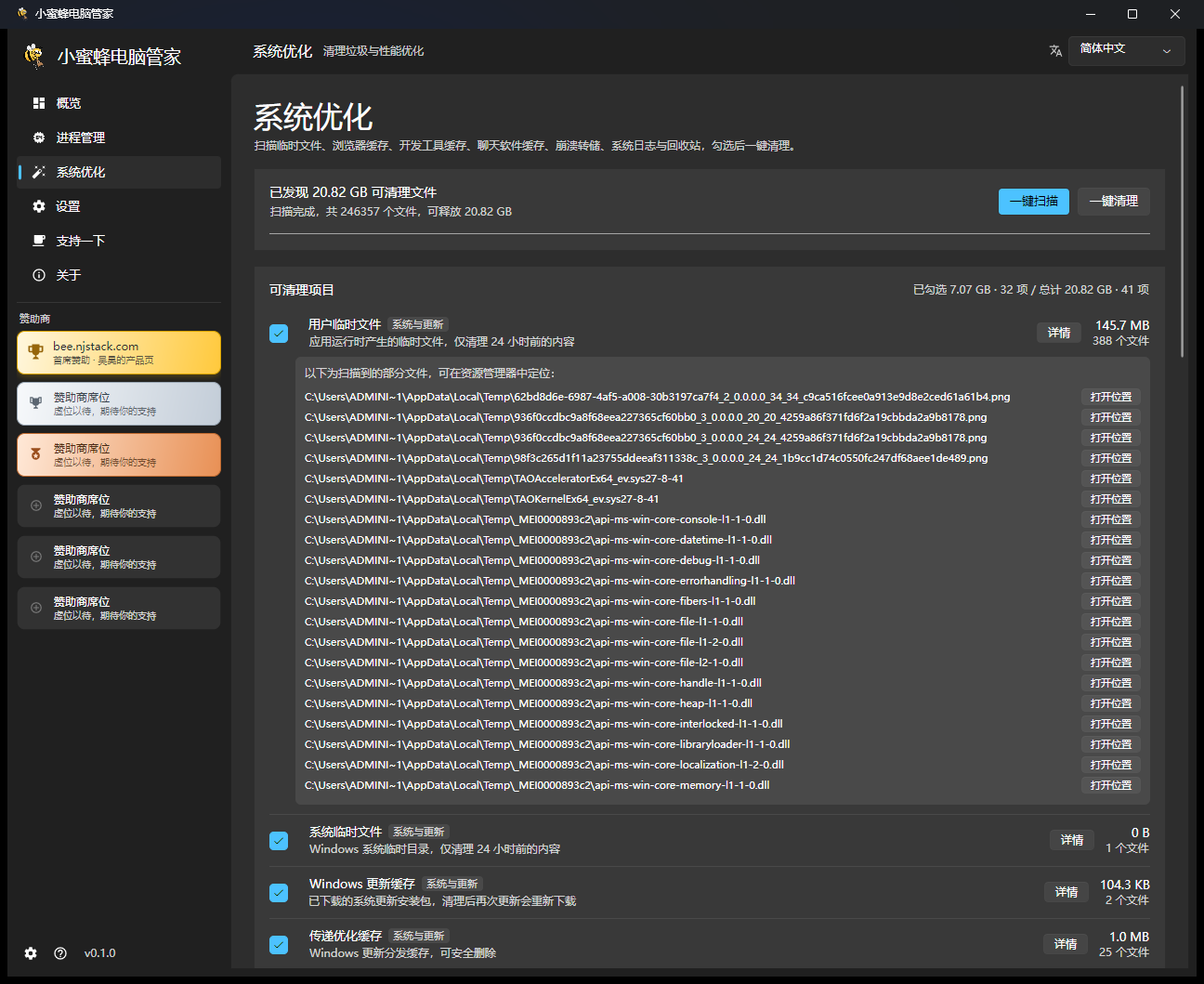Open location of api-ms-win-core-interlocked-l1-1-0.dll
Viewport: 1204px width, 984px height.
click(x=1111, y=724)
